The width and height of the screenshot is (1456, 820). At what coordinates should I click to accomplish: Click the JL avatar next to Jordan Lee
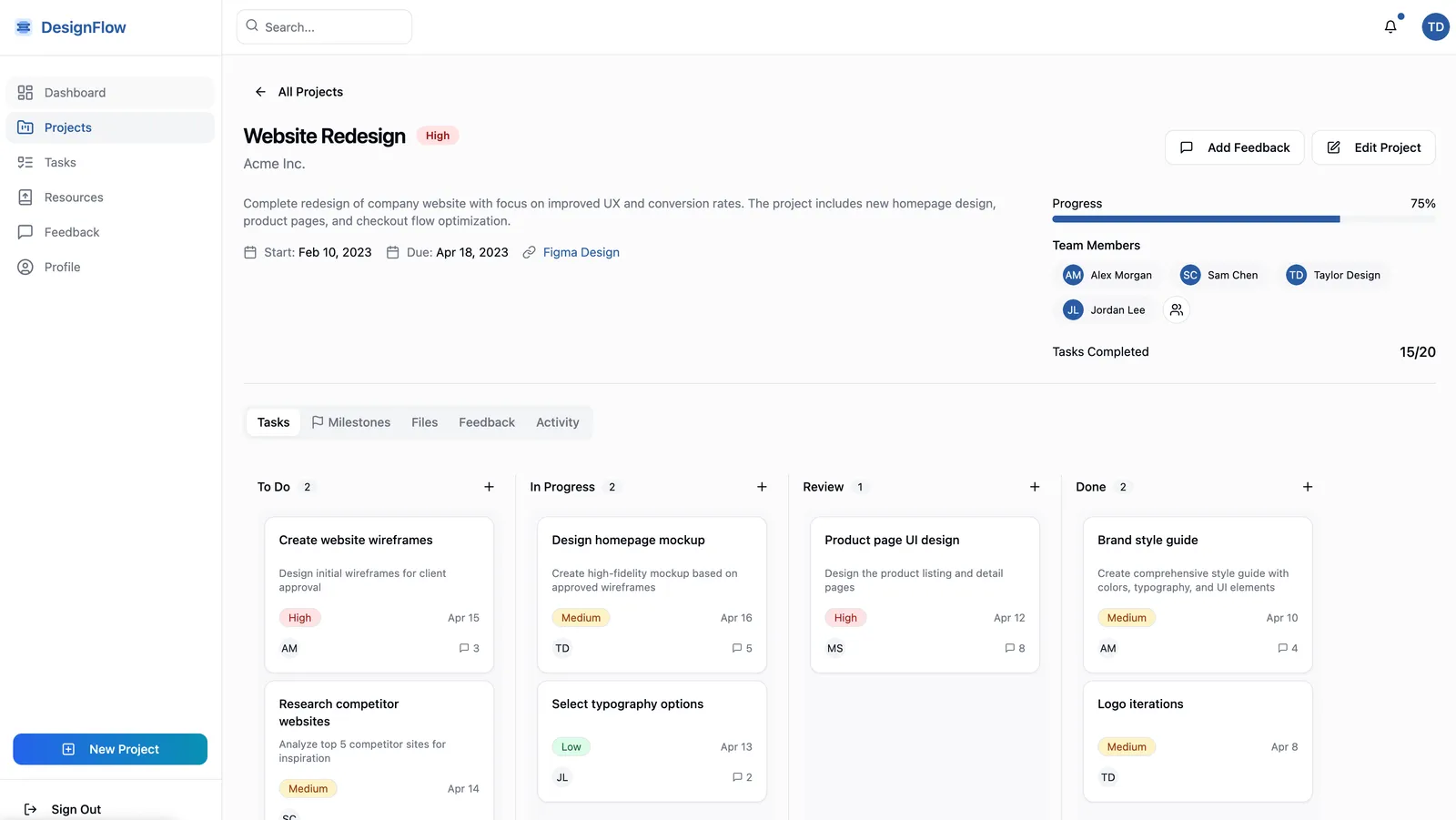(x=1073, y=310)
